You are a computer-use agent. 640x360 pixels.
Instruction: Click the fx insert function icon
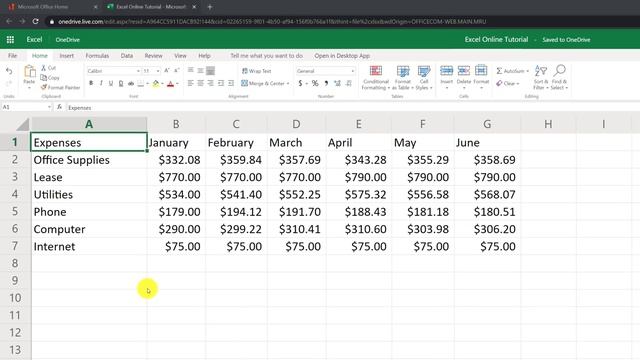pos(59,107)
